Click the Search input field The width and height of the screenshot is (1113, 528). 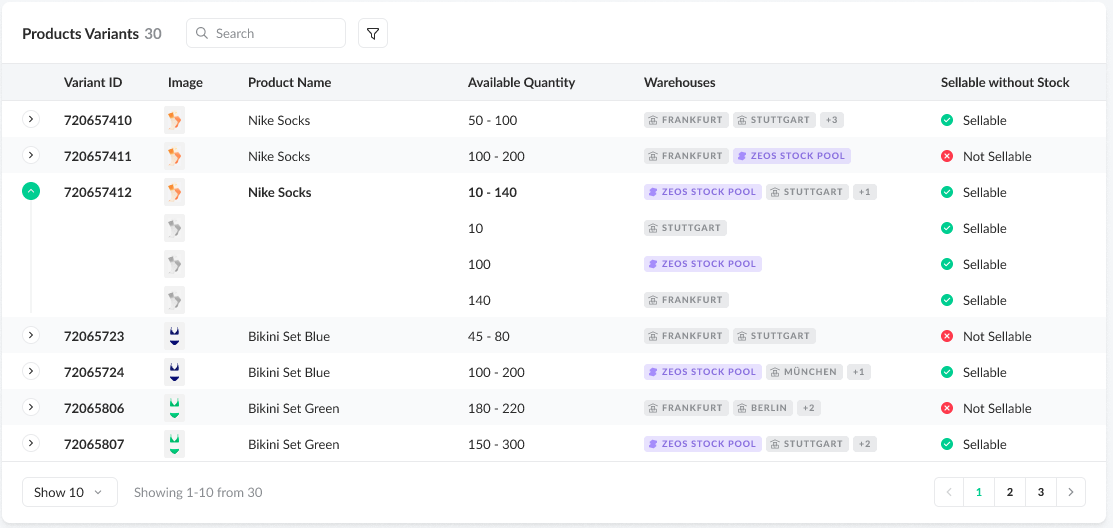(x=266, y=33)
